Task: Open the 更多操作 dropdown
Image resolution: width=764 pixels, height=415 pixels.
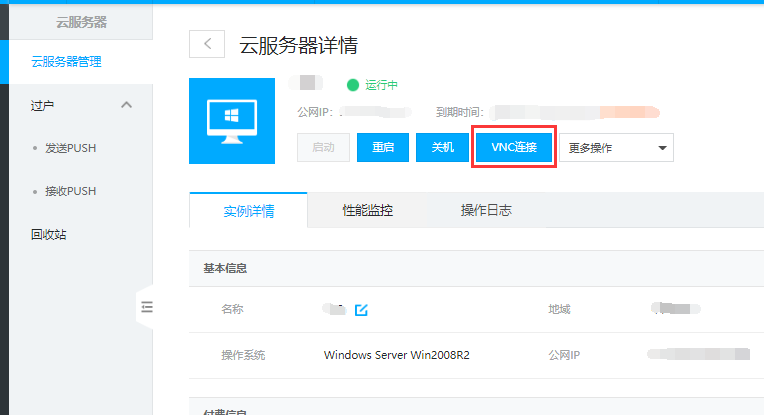Action: click(615, 148)
